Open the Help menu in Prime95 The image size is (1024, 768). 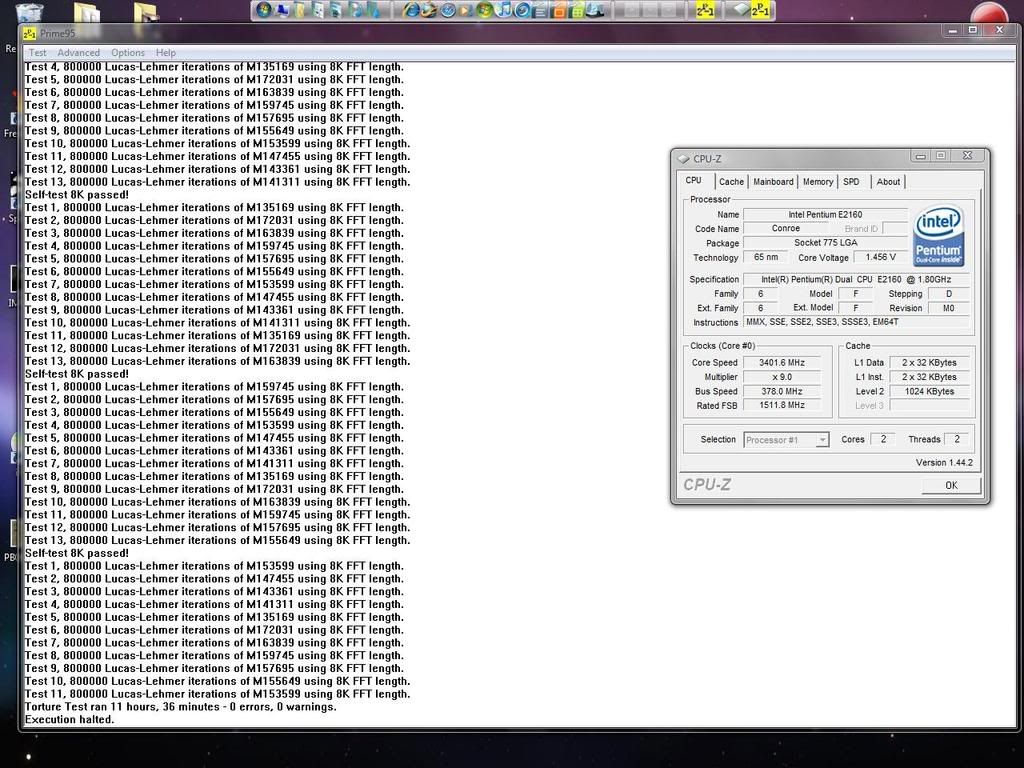[166, 53]
